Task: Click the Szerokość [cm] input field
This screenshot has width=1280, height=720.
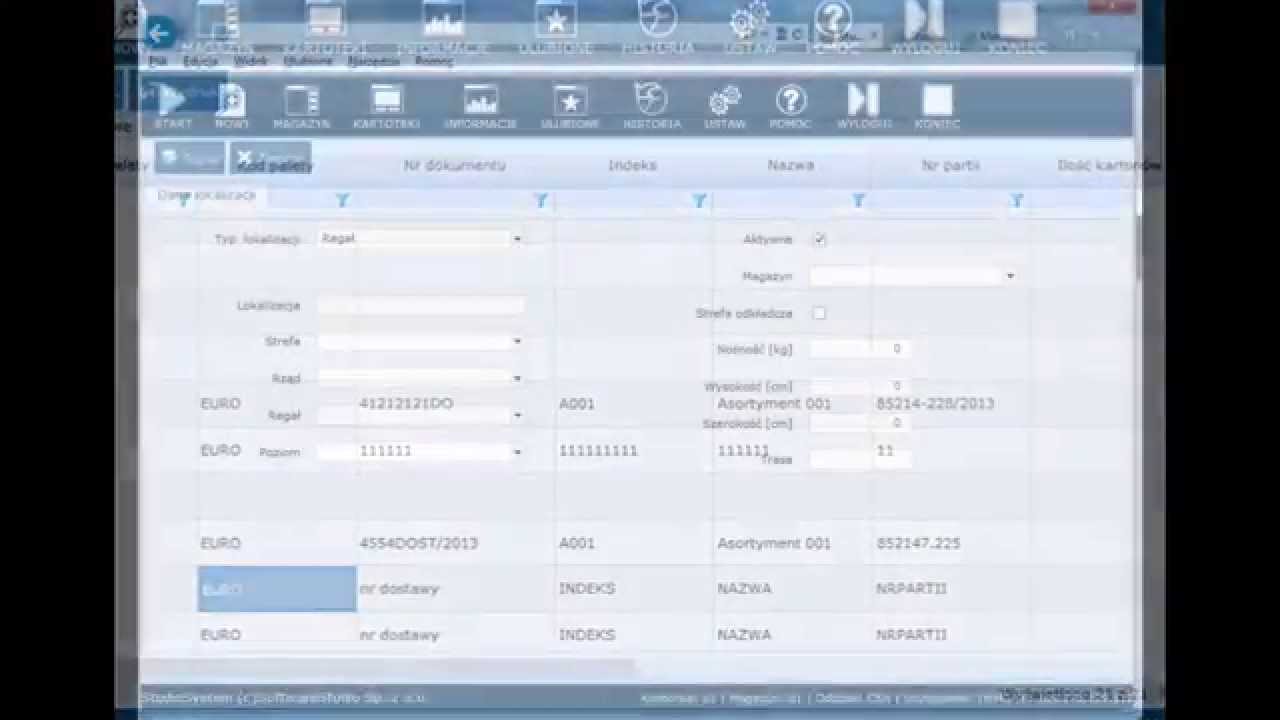Action: click(x=860, y=423)
